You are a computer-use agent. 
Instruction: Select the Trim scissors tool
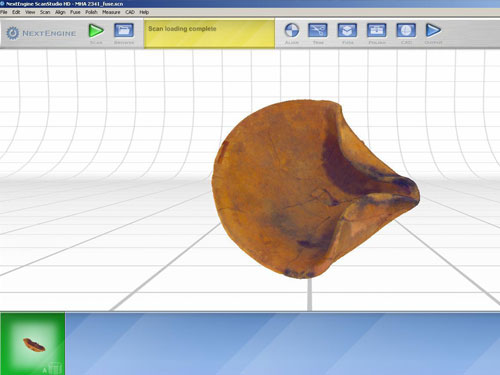tap(318, 30)
